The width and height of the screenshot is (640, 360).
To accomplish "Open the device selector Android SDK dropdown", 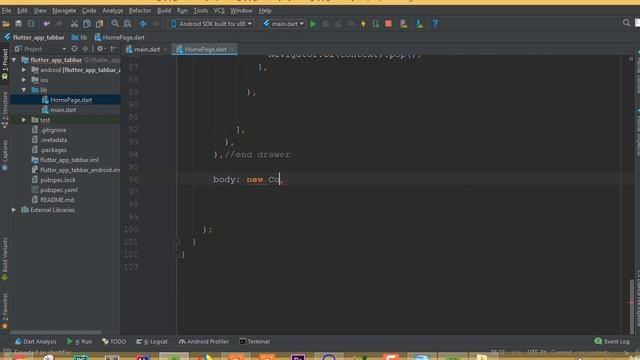I will [x=211, y=24].
